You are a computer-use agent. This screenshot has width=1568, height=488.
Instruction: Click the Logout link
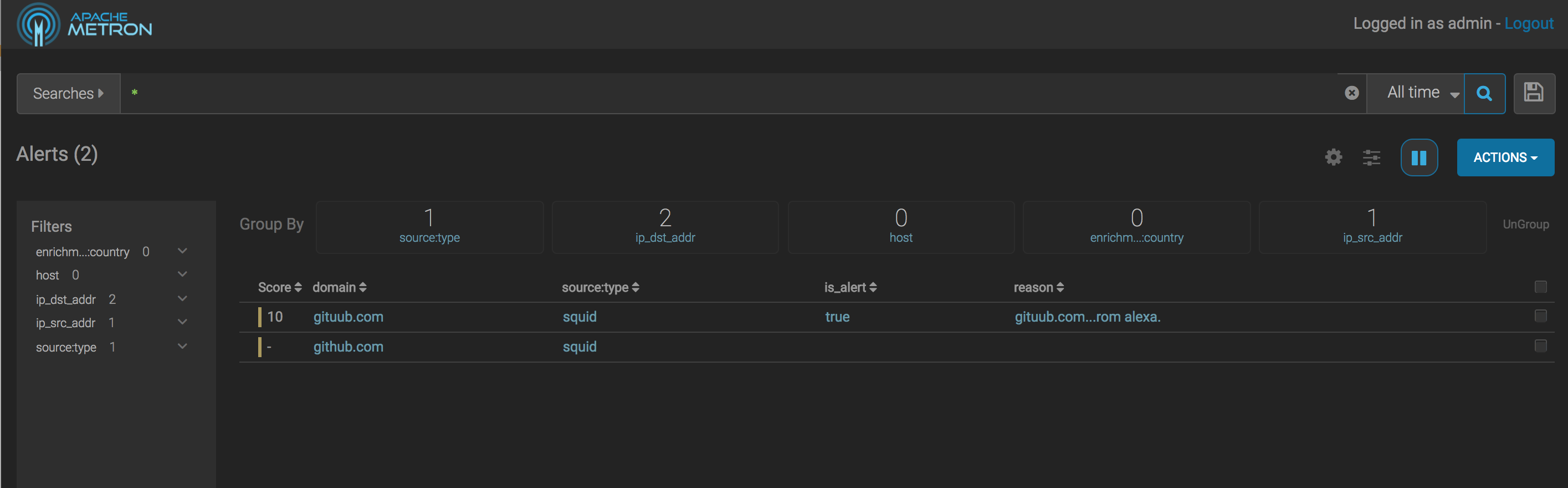click(x=1529, y=23)
